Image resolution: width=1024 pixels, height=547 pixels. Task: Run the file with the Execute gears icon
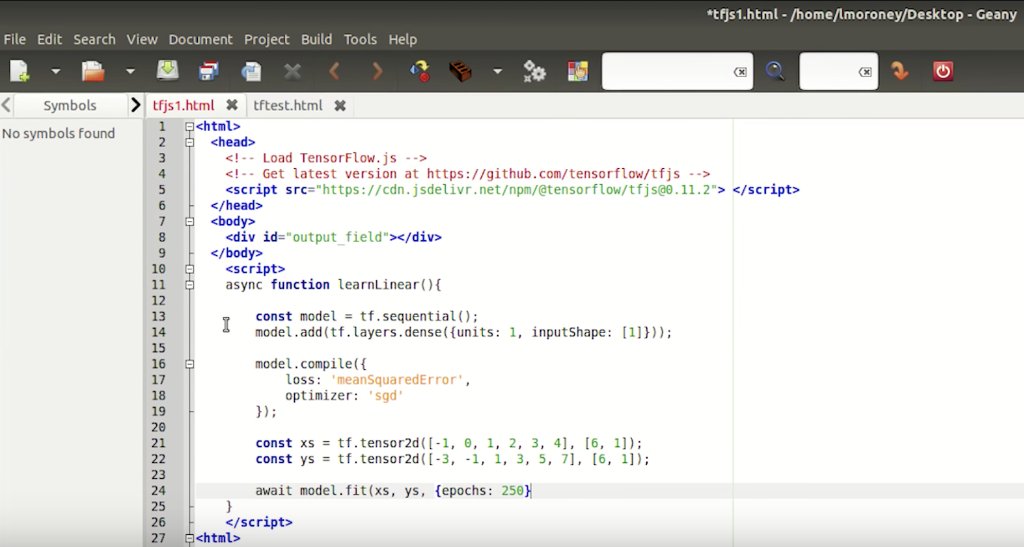click(x=534, y=70)
